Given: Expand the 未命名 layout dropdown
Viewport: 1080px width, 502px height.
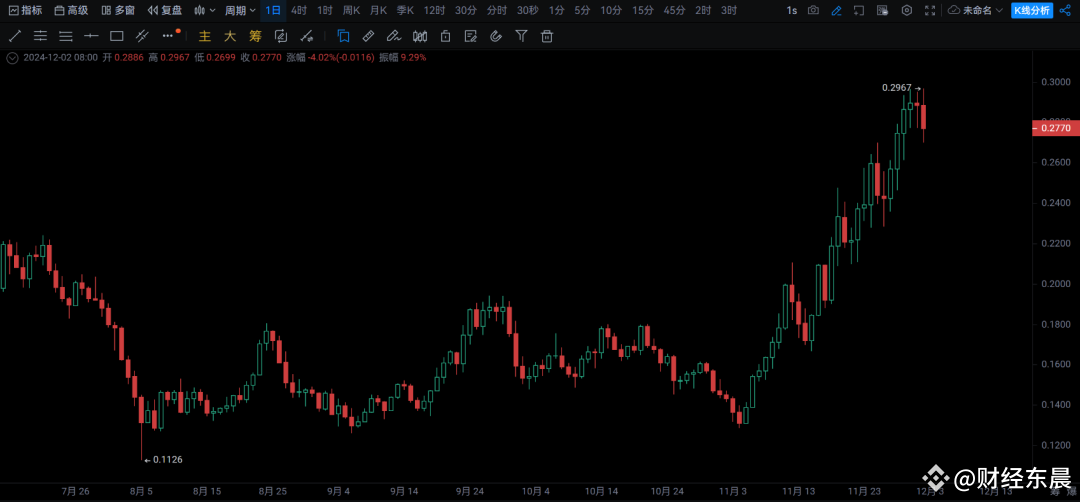Looking at the screenshot, I should (975, 10).
